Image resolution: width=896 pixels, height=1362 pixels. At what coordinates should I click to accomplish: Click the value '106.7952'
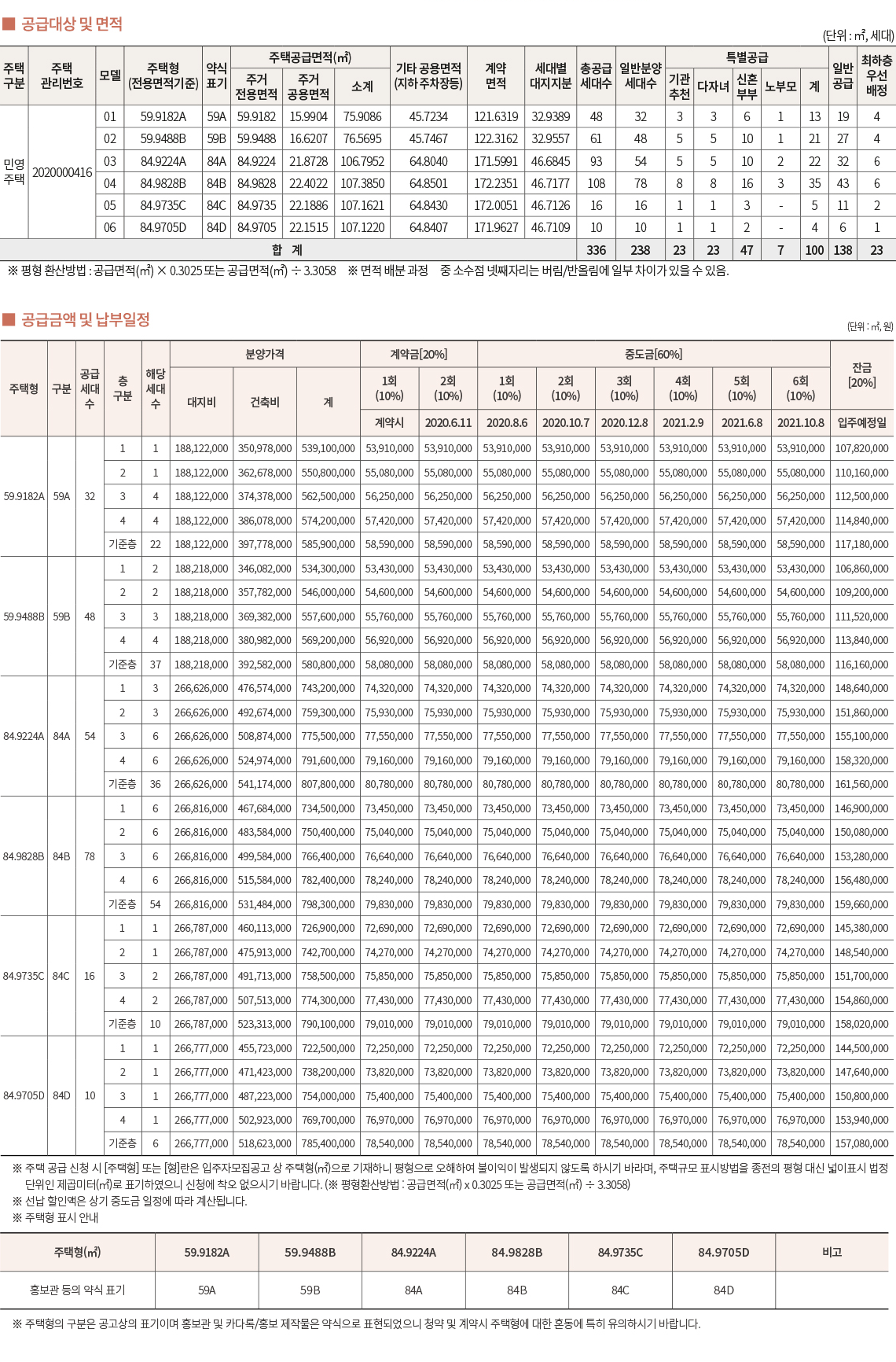click(362, 161)
